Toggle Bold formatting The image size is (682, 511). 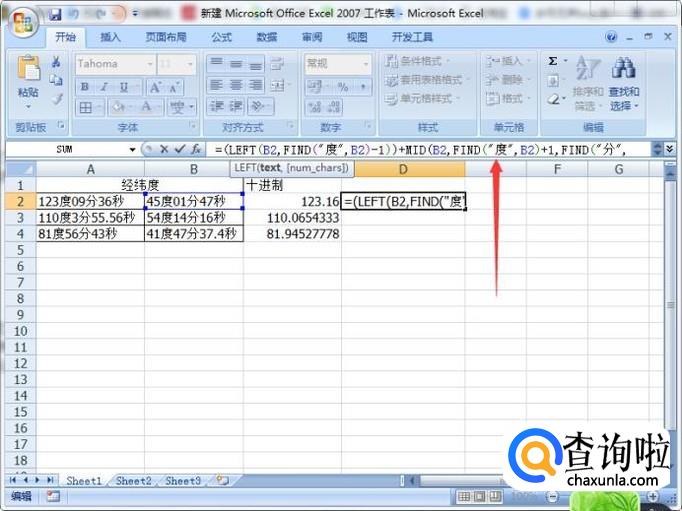[85, 87]
